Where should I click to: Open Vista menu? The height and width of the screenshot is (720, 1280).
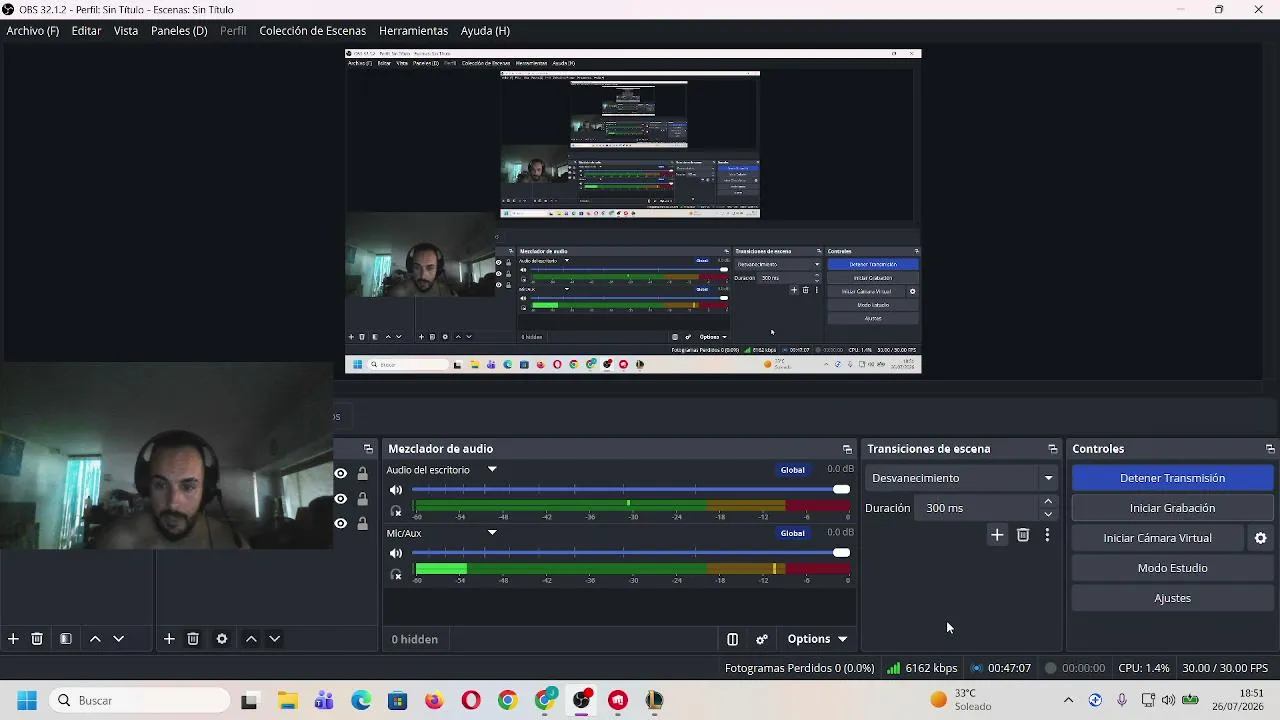pyautogui.click(x=126, y=31)
